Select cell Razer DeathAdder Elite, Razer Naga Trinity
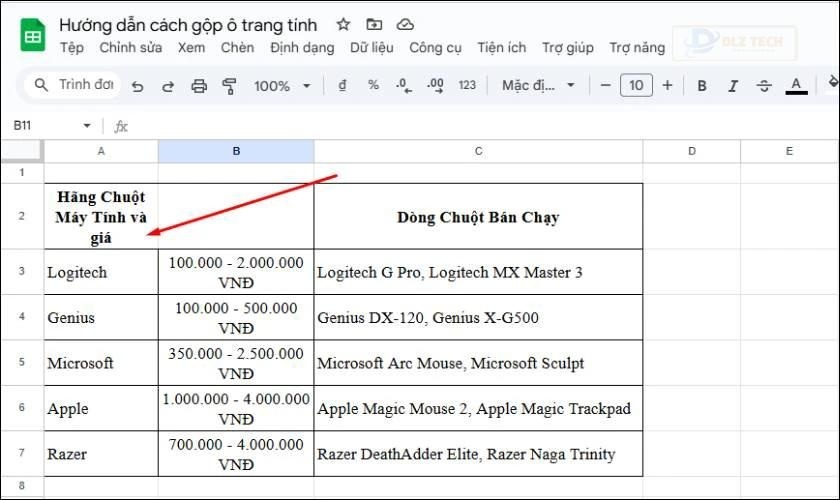 point(478,454)
